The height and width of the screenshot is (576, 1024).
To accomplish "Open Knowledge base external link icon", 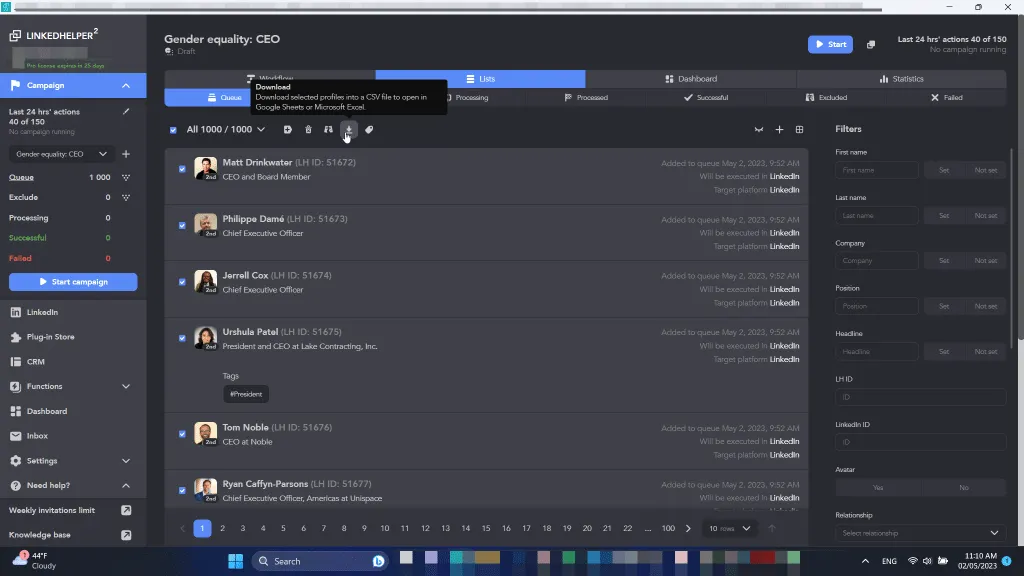I will (126, 535).
